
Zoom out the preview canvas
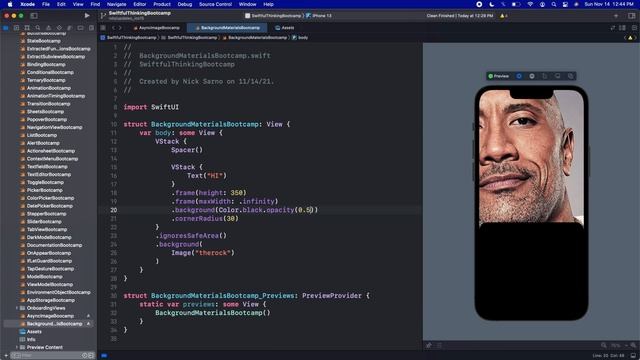point(604,345)
